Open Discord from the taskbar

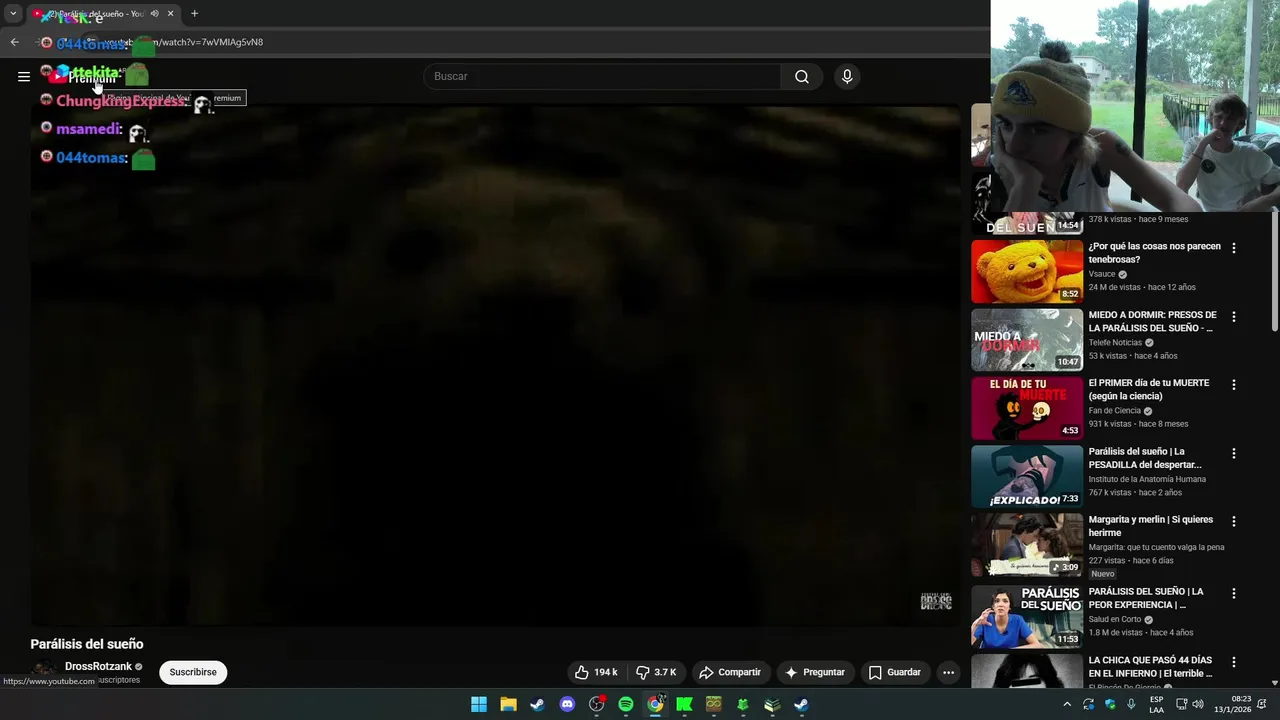[567, 704]
